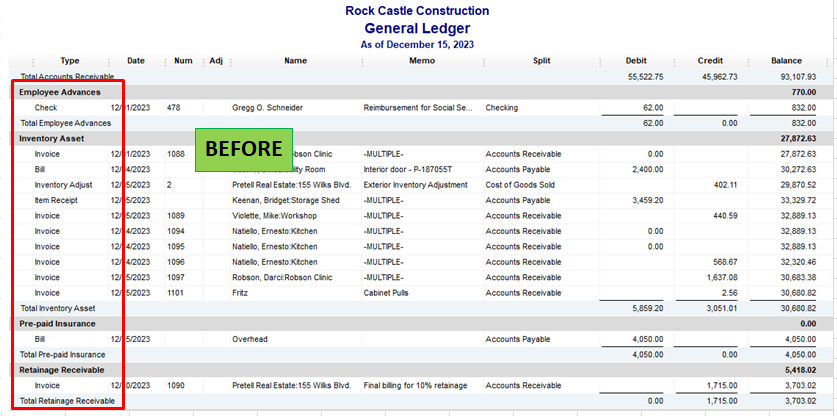Click invoice number 1090
837x416 pixels.
point(176,386)
